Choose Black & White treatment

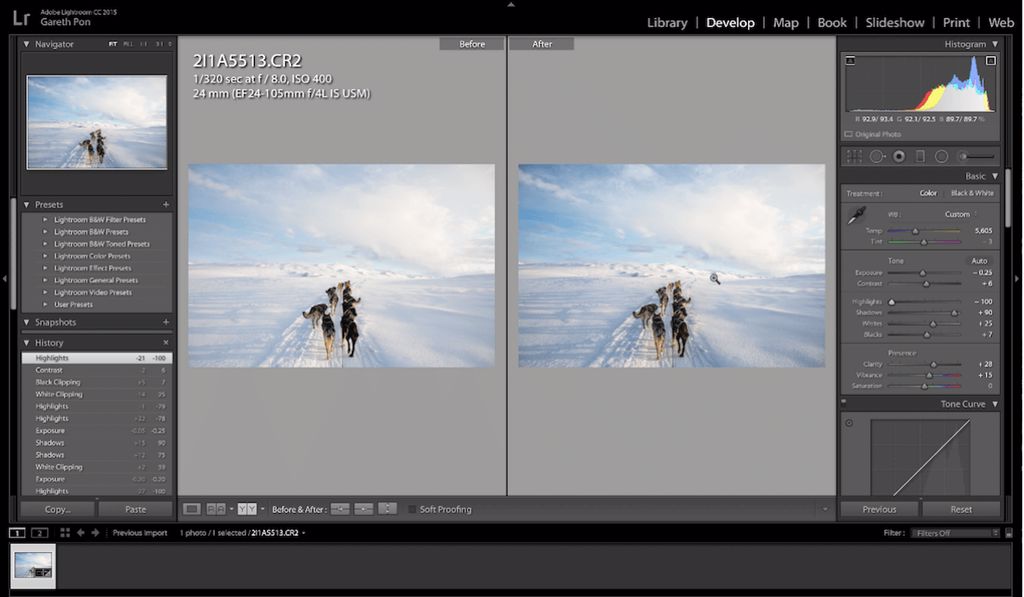point(972,193)
